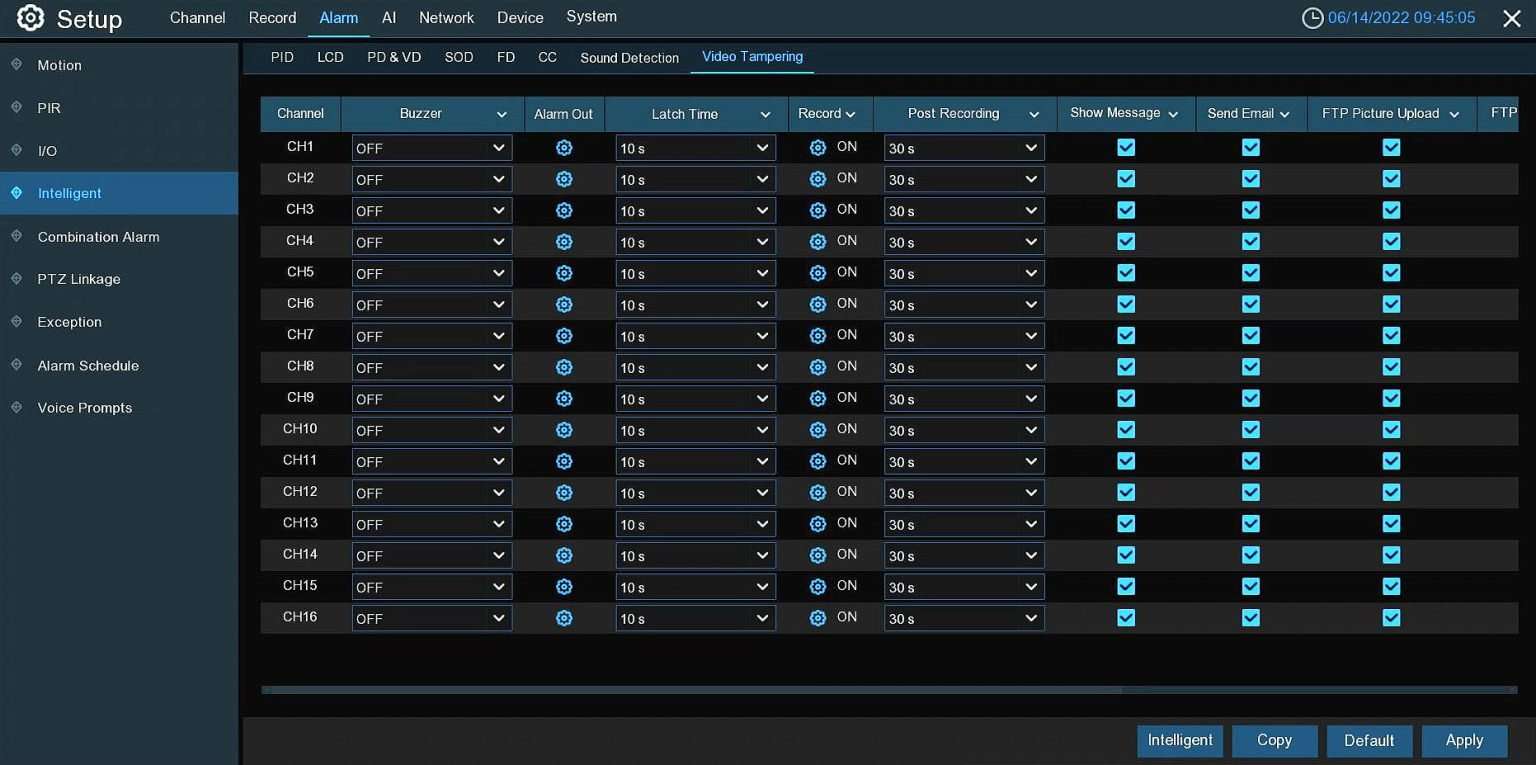Click Alarm Out gear for CH16
The width and height of the screenshot is (1536, 765).
click(564, 618)
